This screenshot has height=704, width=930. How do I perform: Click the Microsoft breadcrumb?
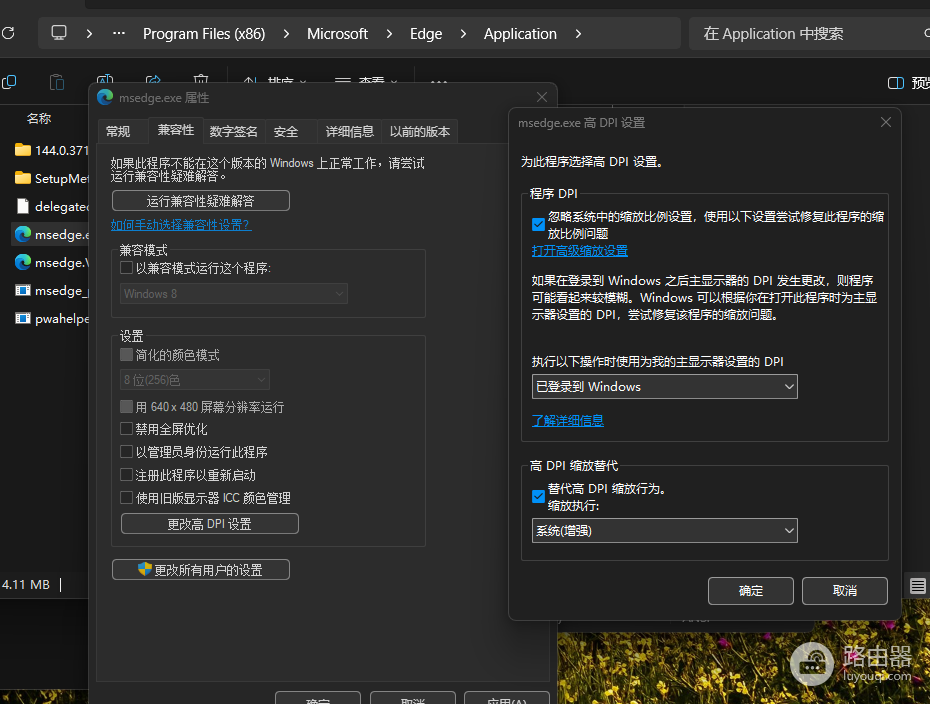click(x=337, y=34)
